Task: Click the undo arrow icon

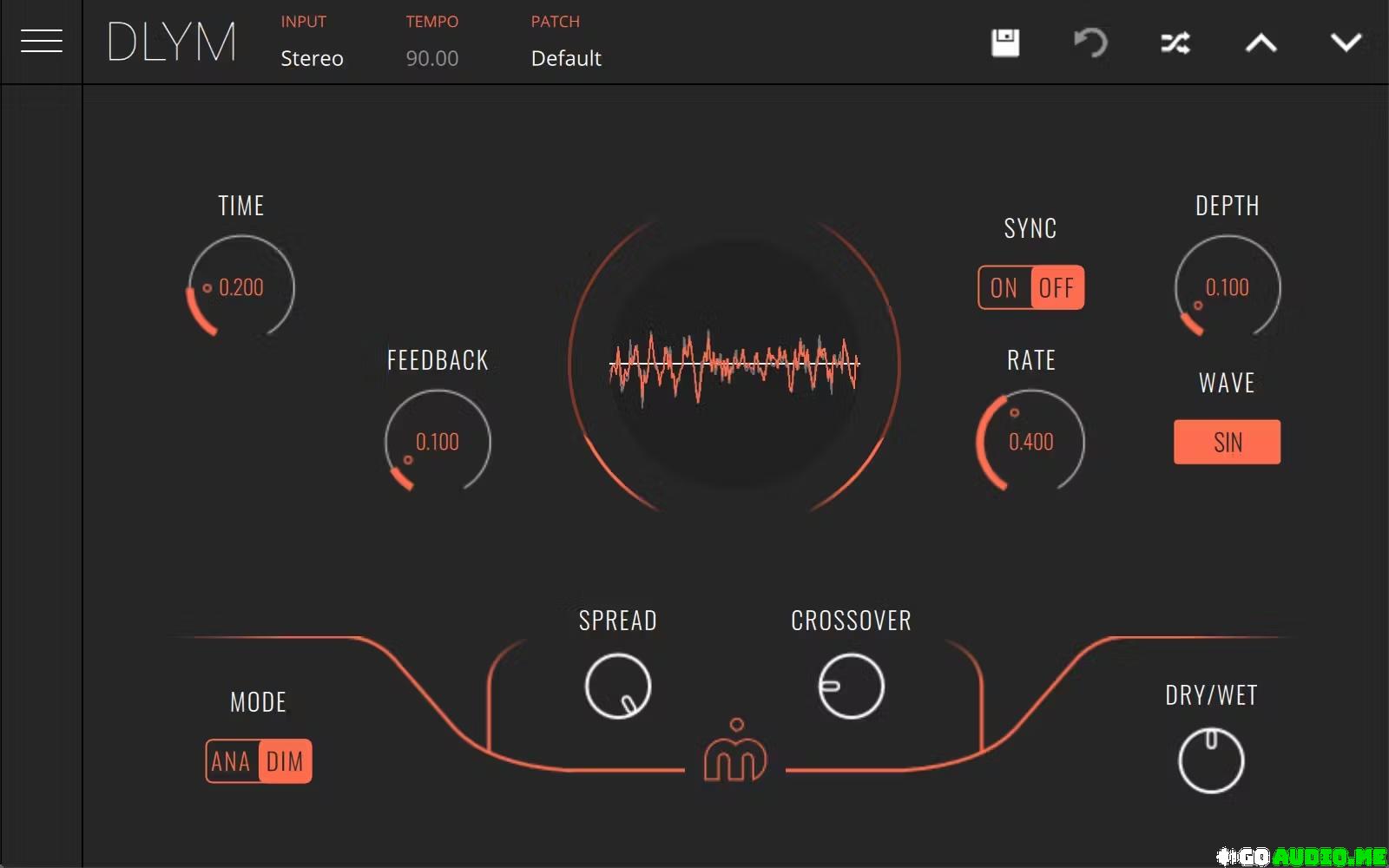Action: (x=1090, y=43)
